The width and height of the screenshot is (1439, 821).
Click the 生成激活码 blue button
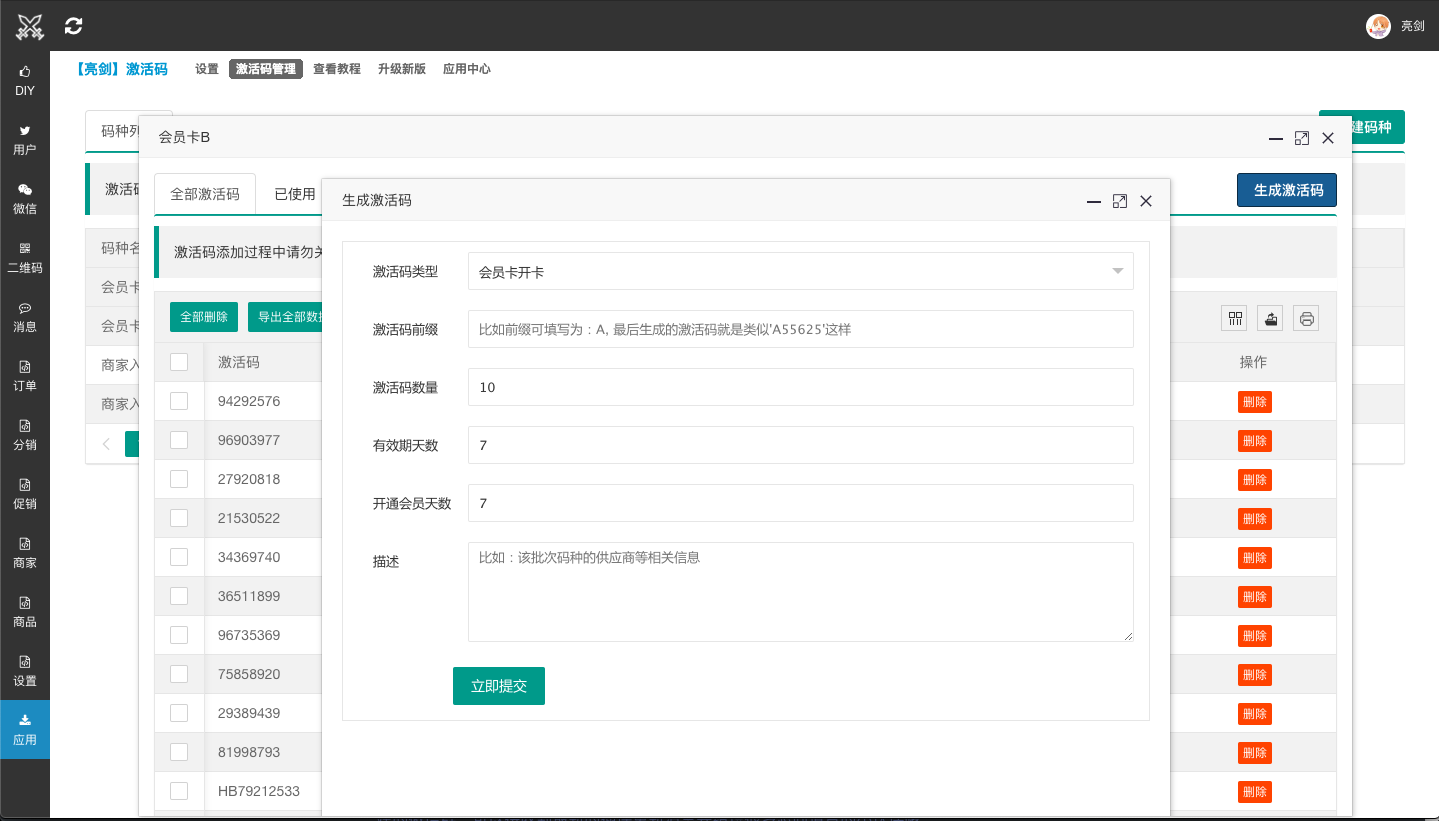pos(1287,190)
